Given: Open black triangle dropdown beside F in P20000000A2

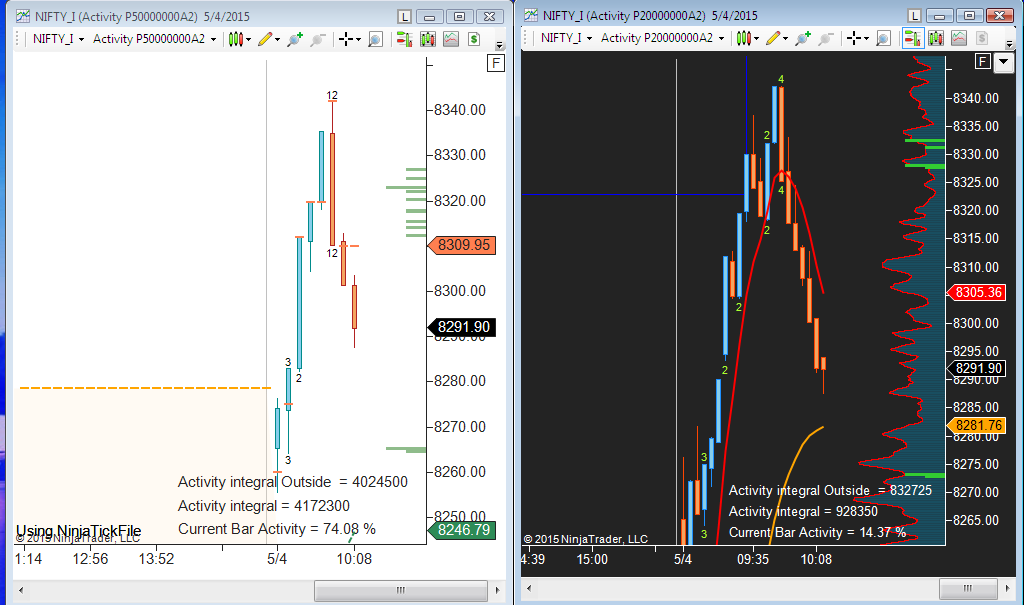Looking at the screenshot, I should point(1004,63).
